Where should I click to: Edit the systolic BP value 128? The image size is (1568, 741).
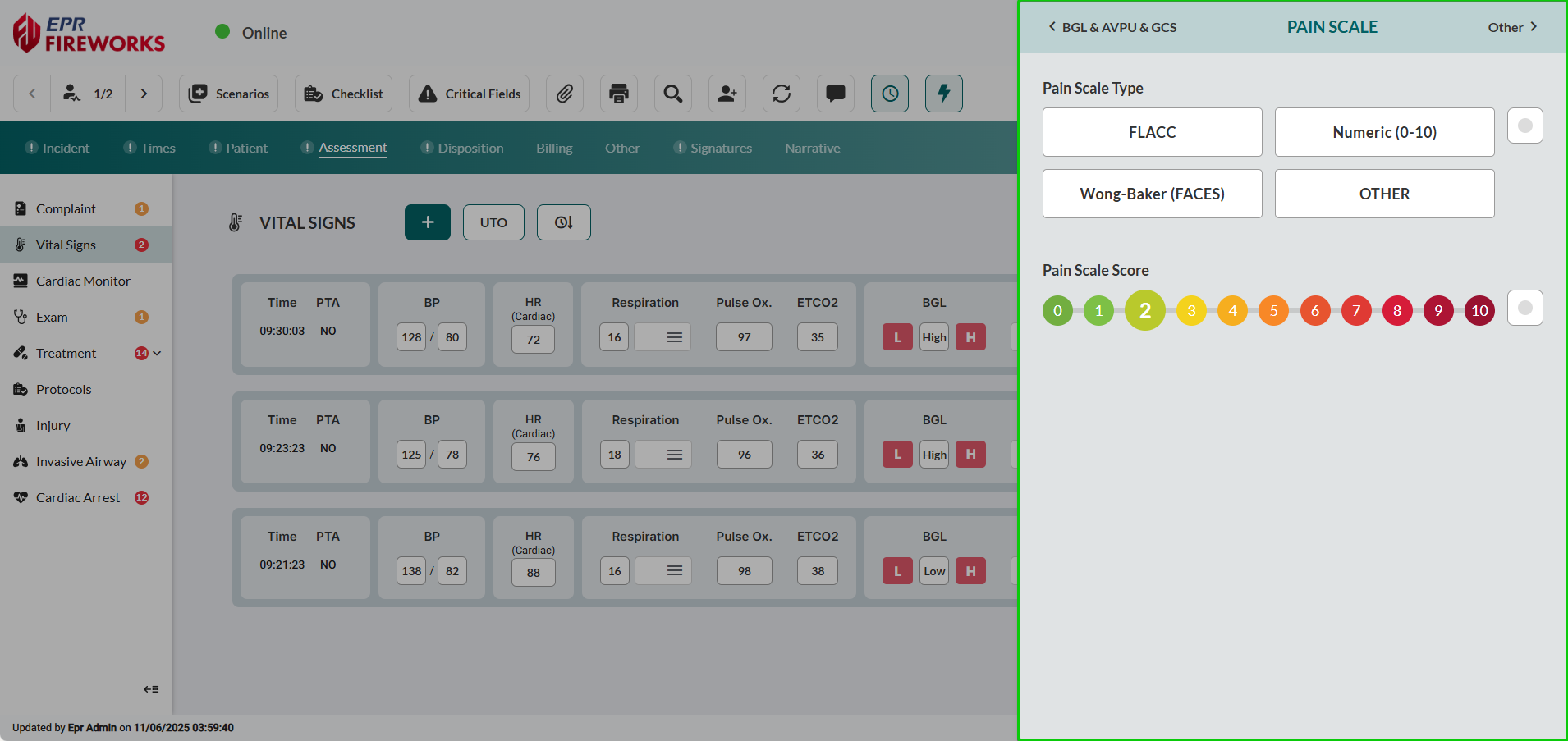[x=410, y=336]
